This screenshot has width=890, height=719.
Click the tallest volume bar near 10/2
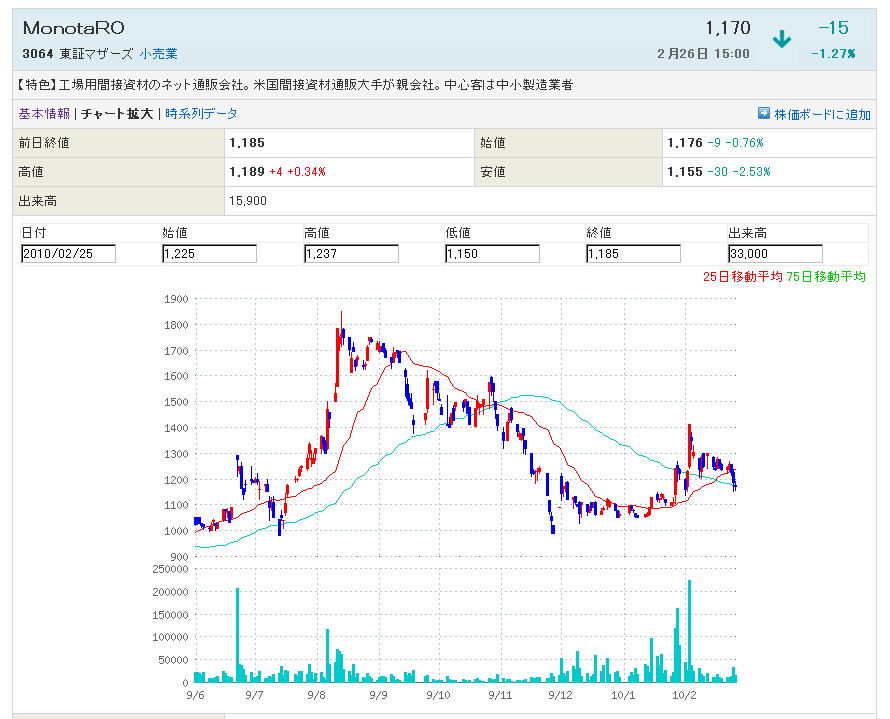click(x=689, y=632)
